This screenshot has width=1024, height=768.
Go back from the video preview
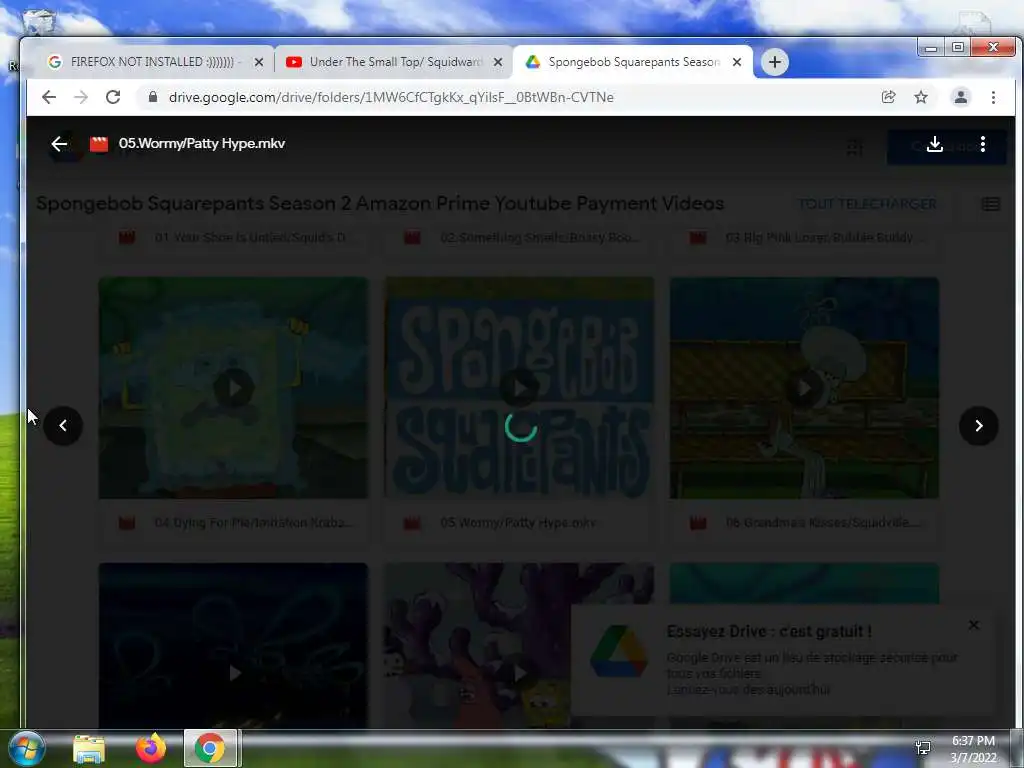[59, 144]
